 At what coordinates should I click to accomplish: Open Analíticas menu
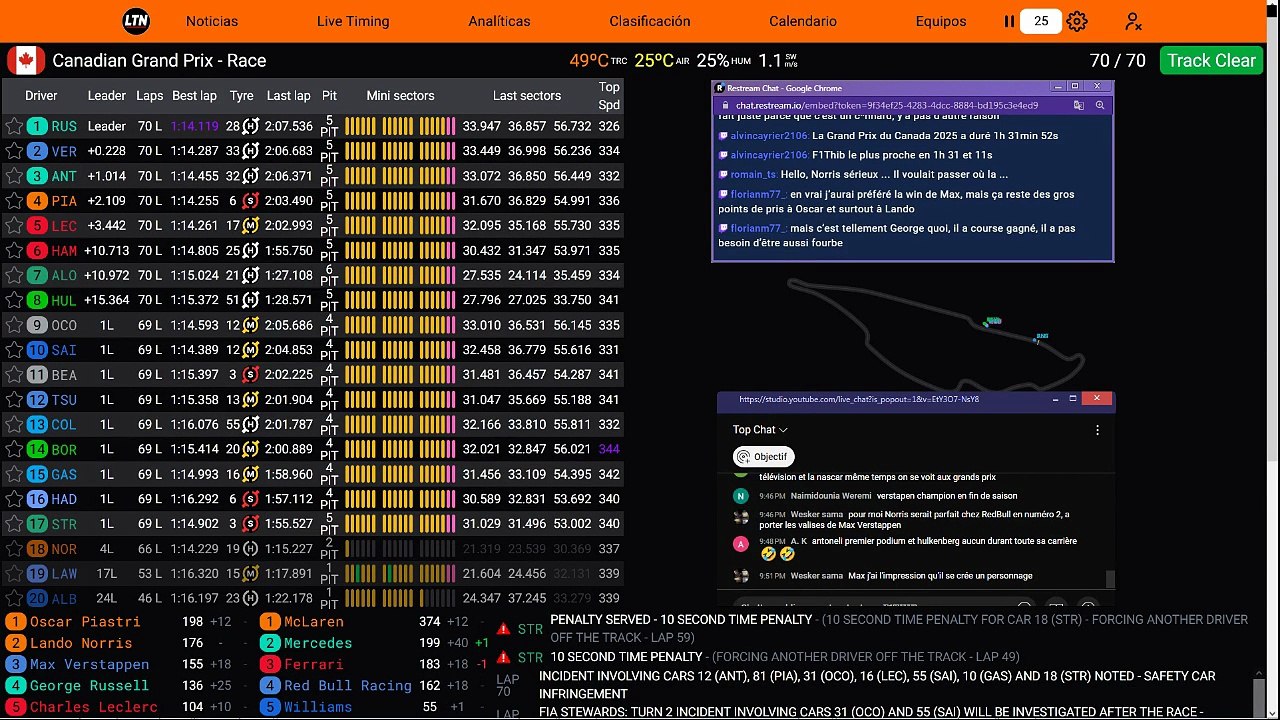[x=499, y=21]
